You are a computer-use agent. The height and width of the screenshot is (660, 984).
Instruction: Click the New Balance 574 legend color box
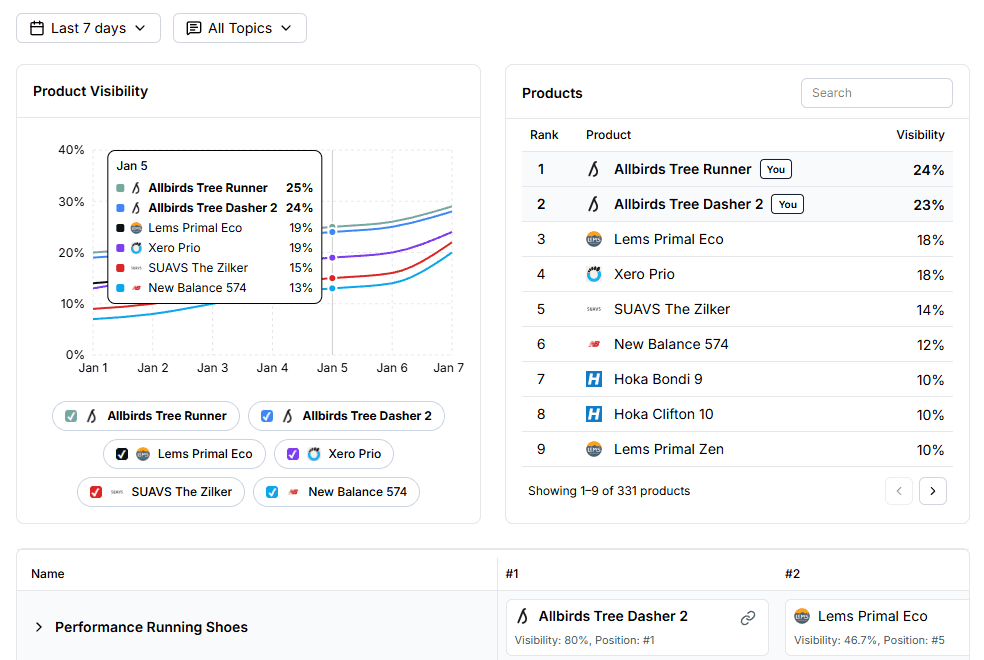(x=272, y=492)
